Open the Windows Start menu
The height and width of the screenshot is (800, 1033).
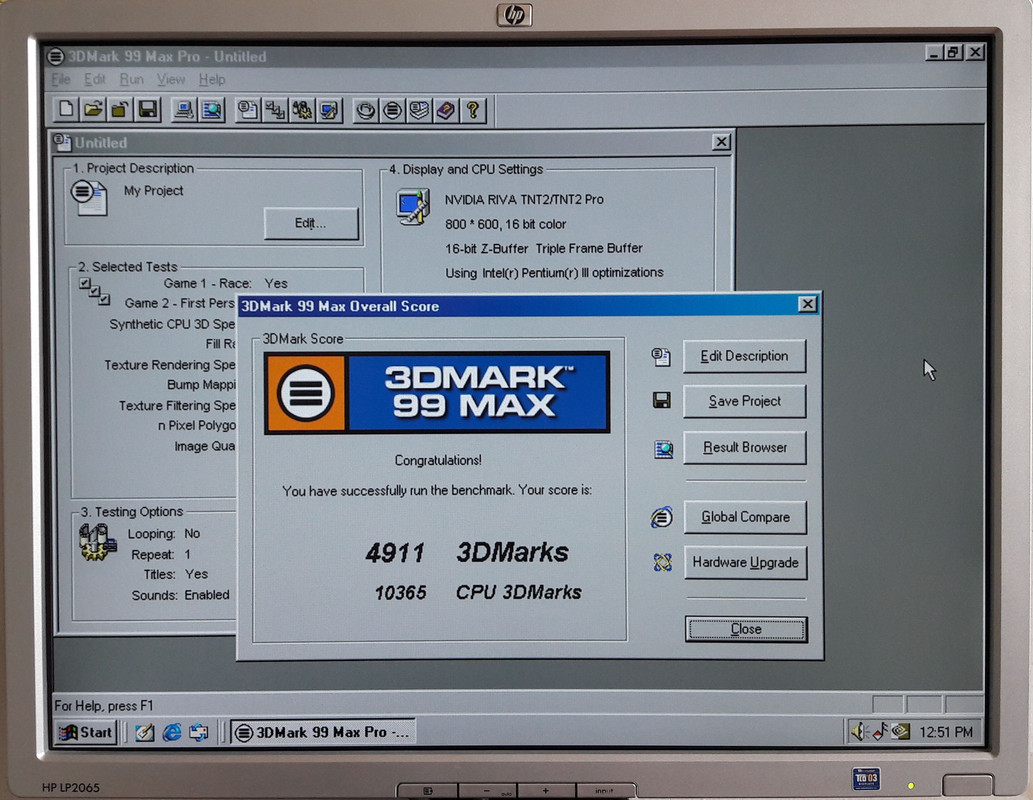pos(86,732)
